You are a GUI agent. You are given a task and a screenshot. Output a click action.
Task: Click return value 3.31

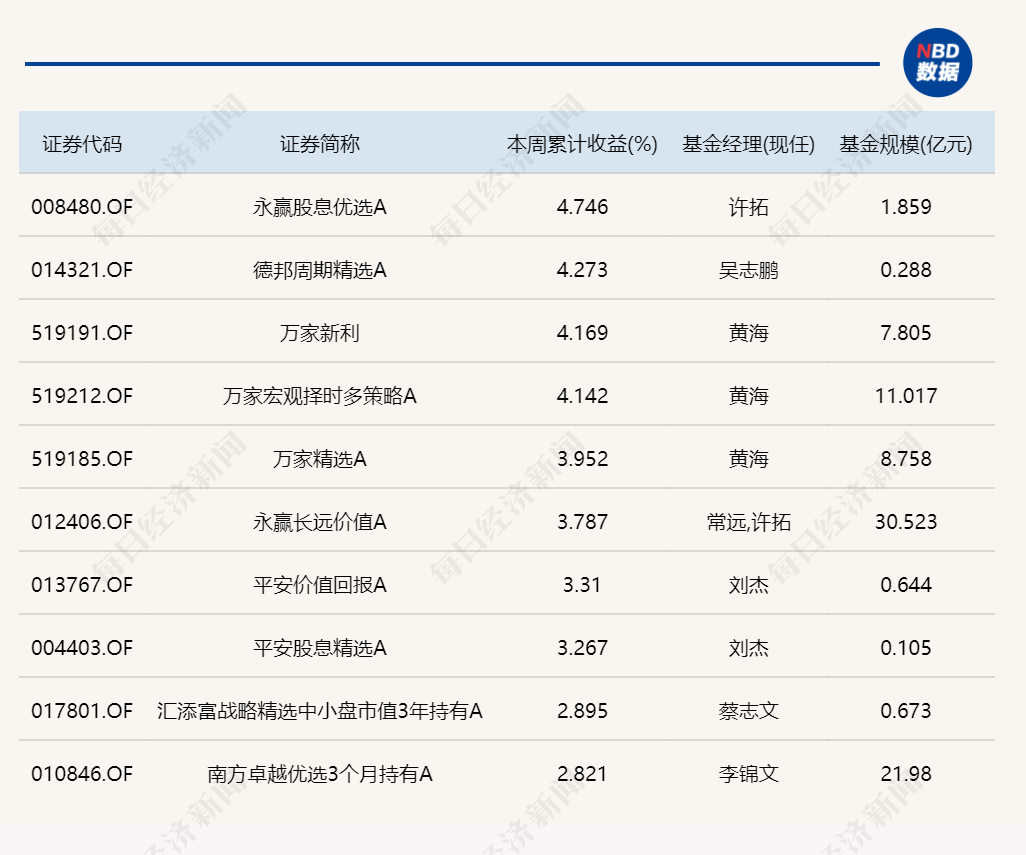tap(582, 585)
